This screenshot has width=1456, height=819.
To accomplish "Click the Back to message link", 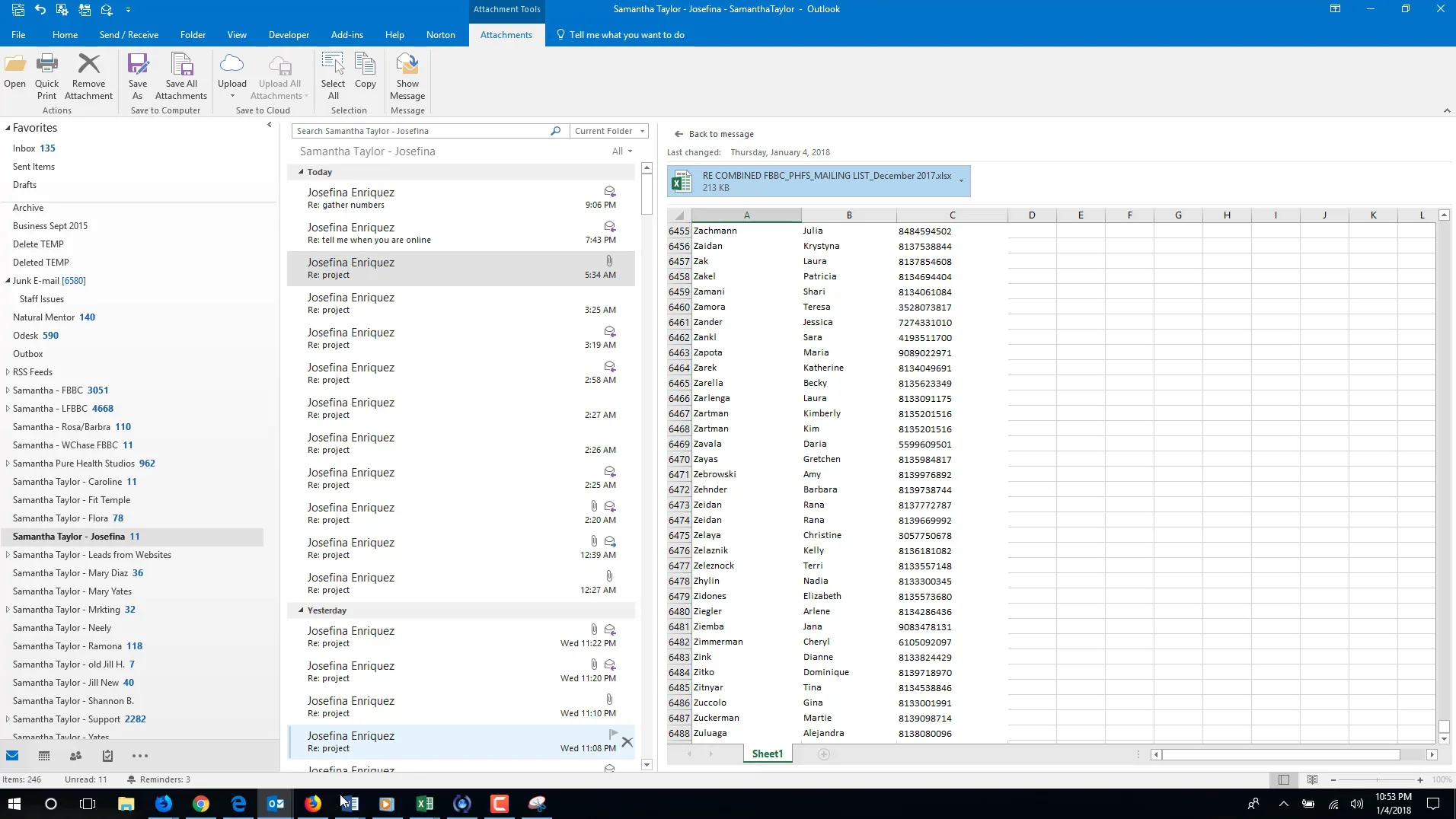I will pyautogui.click(x=720, y=133).
